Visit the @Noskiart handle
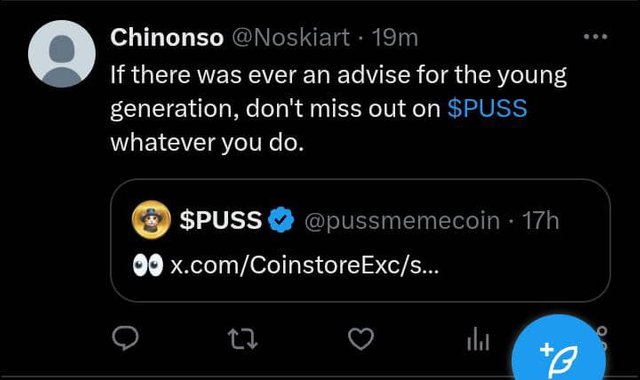640x380 pixels. point(291,38)
